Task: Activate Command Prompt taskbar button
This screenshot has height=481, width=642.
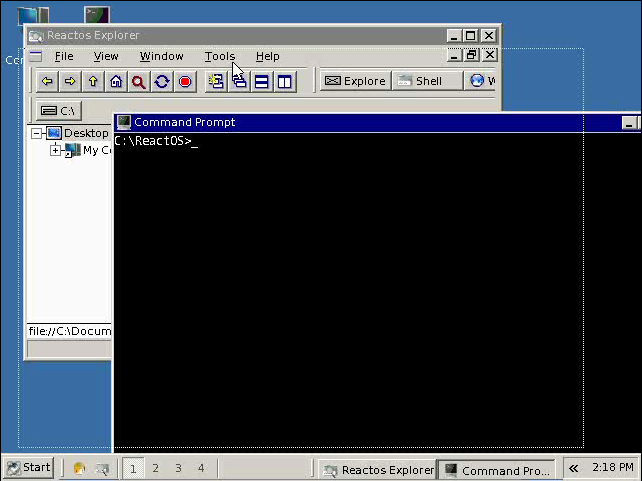Action: (496, 470)
